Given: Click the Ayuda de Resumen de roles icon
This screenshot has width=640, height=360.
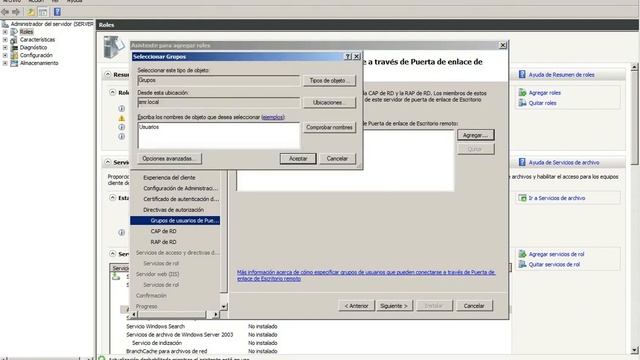Looking at the screenshot, I should pos(522,74).
